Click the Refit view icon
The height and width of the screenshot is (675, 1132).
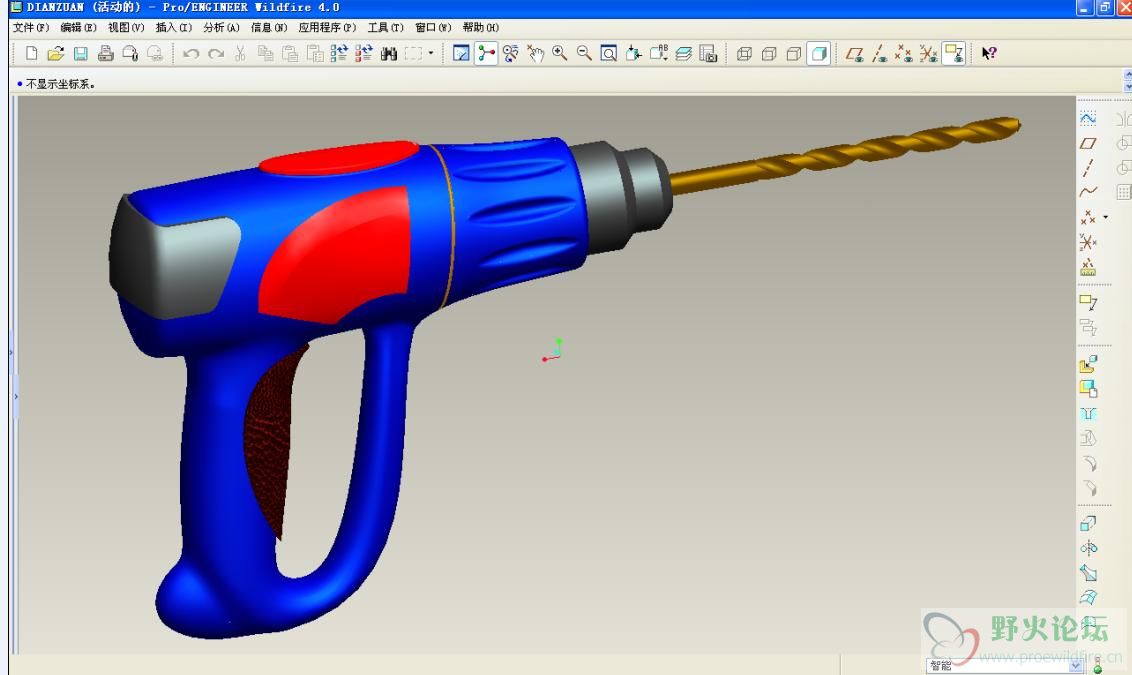click(x=608, y=54)
